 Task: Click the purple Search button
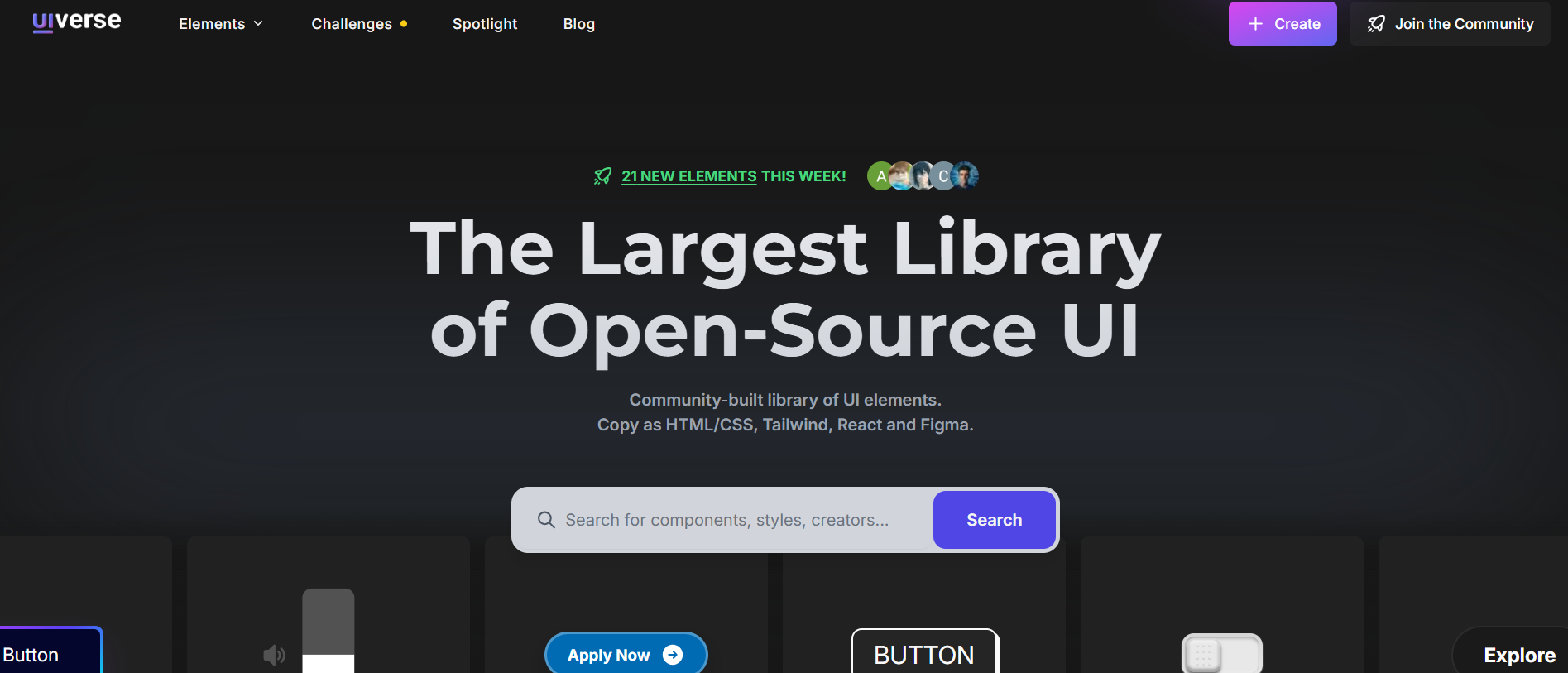pyautogui.click(x=994, y=520)
